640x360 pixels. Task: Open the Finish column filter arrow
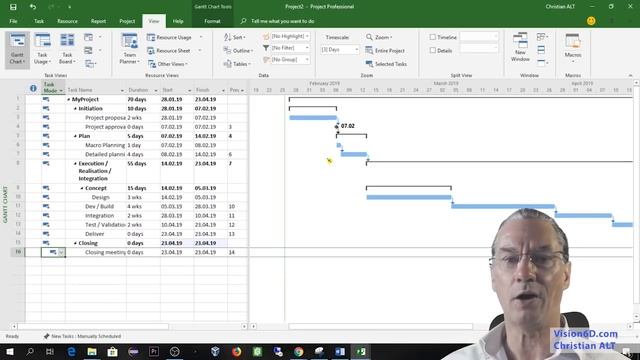coord(223,91)
